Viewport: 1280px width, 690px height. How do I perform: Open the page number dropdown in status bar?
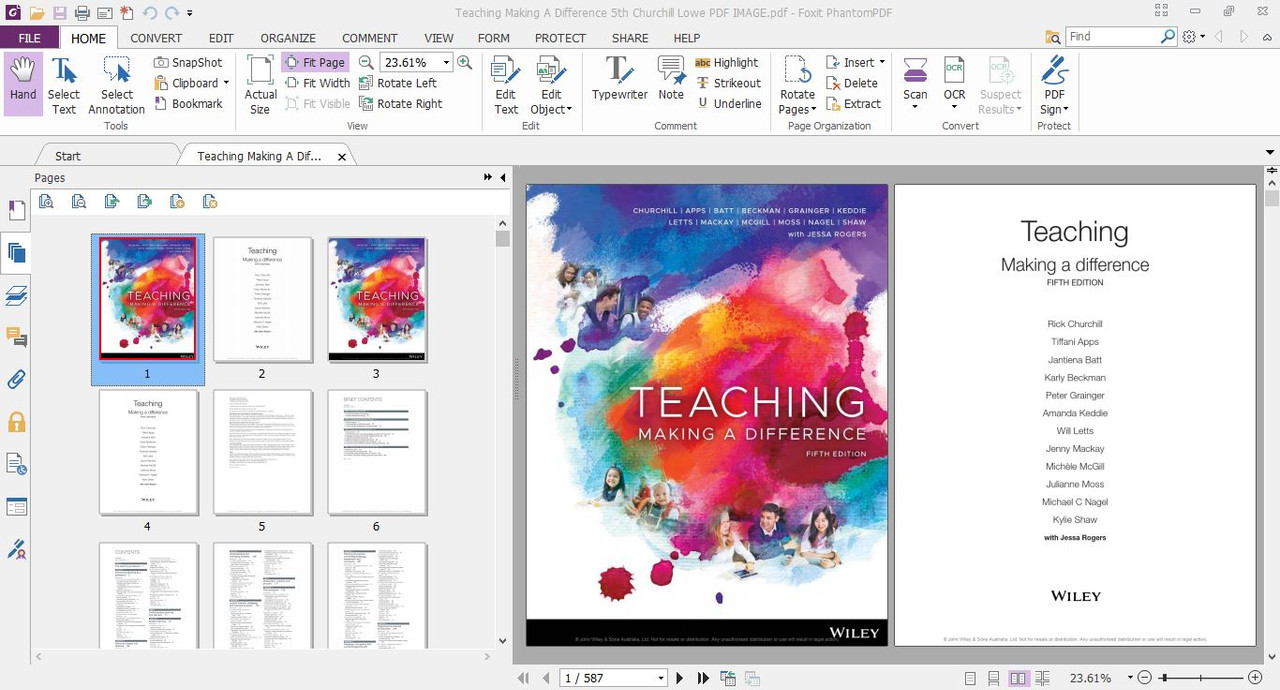tap(661, 678)
